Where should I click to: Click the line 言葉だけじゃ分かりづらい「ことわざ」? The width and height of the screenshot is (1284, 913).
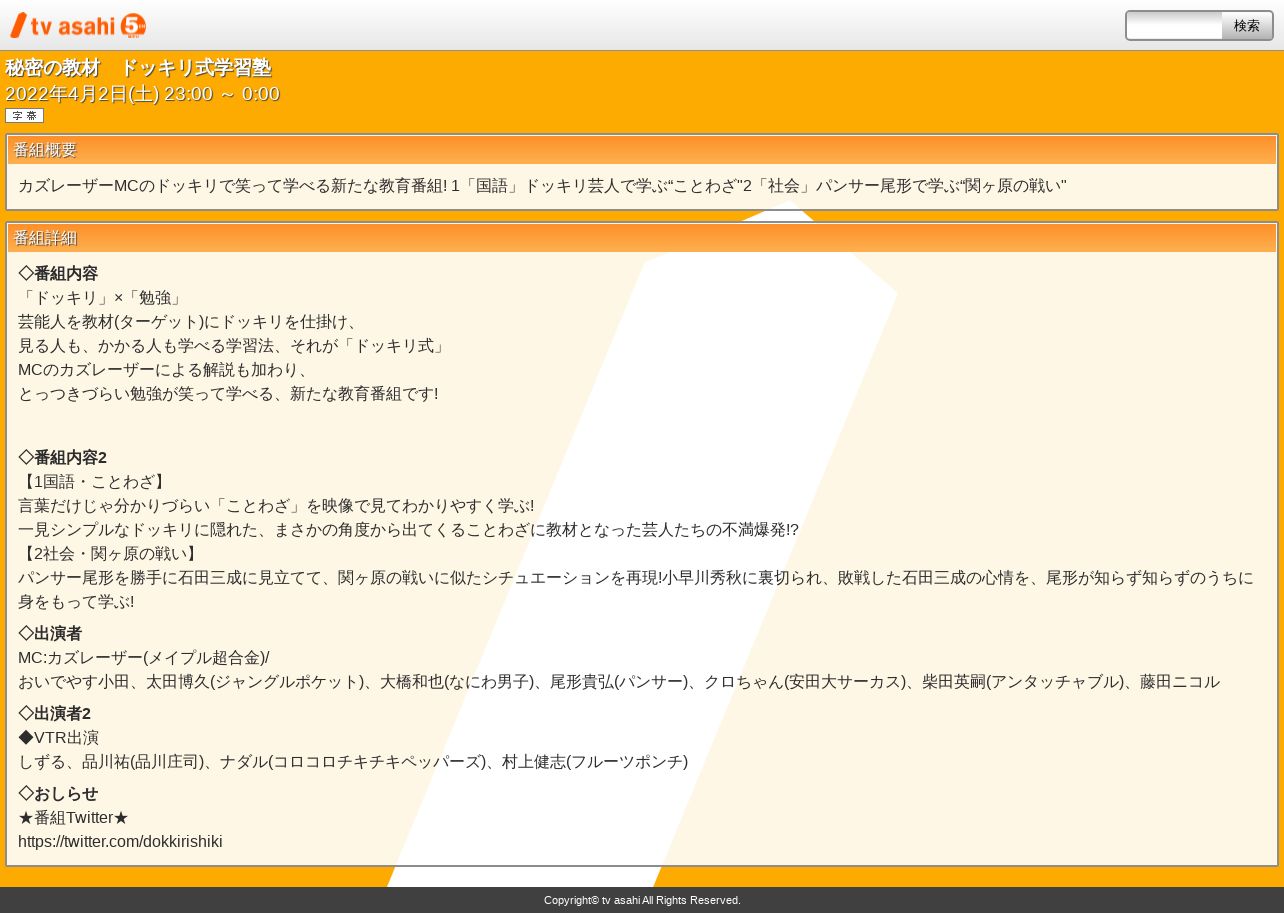click(276, 506)
